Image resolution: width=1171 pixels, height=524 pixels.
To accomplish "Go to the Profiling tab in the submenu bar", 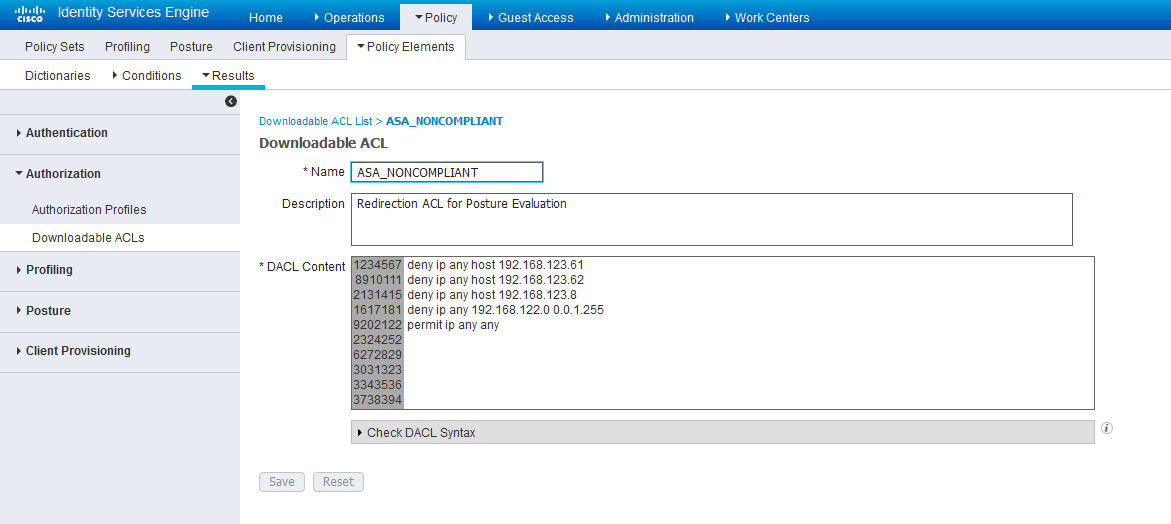I will click(127, 46).
